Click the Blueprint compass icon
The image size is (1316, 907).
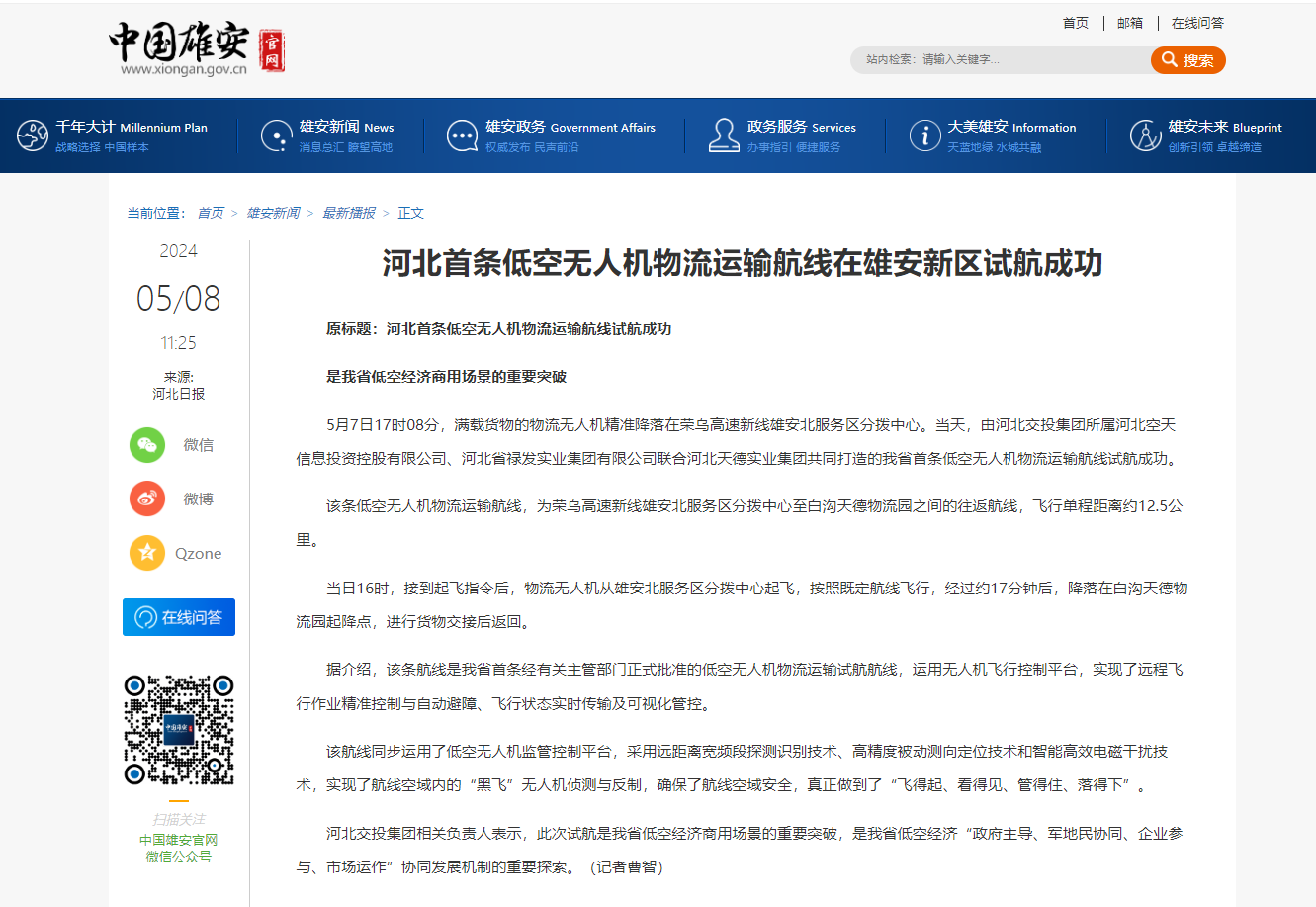tap(1145, 136)
